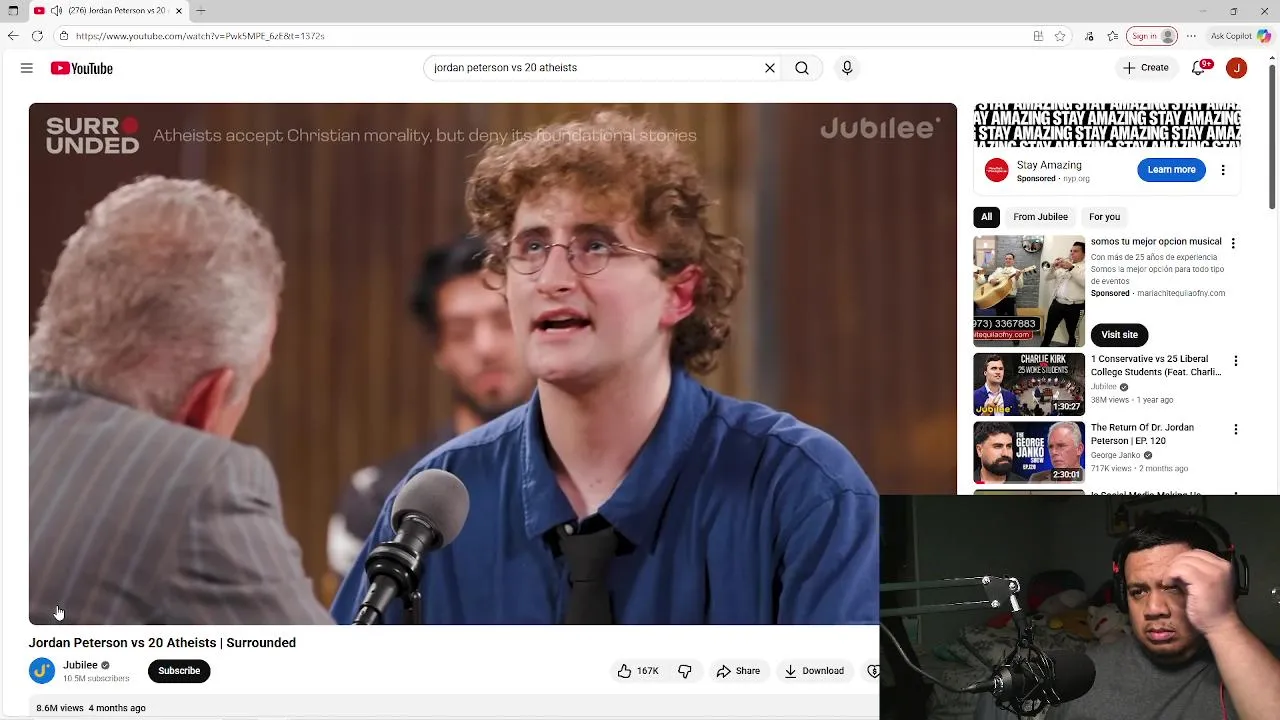1280x720 pixels.
Task: Dislike the video
Action: click(x=685, y=671)
